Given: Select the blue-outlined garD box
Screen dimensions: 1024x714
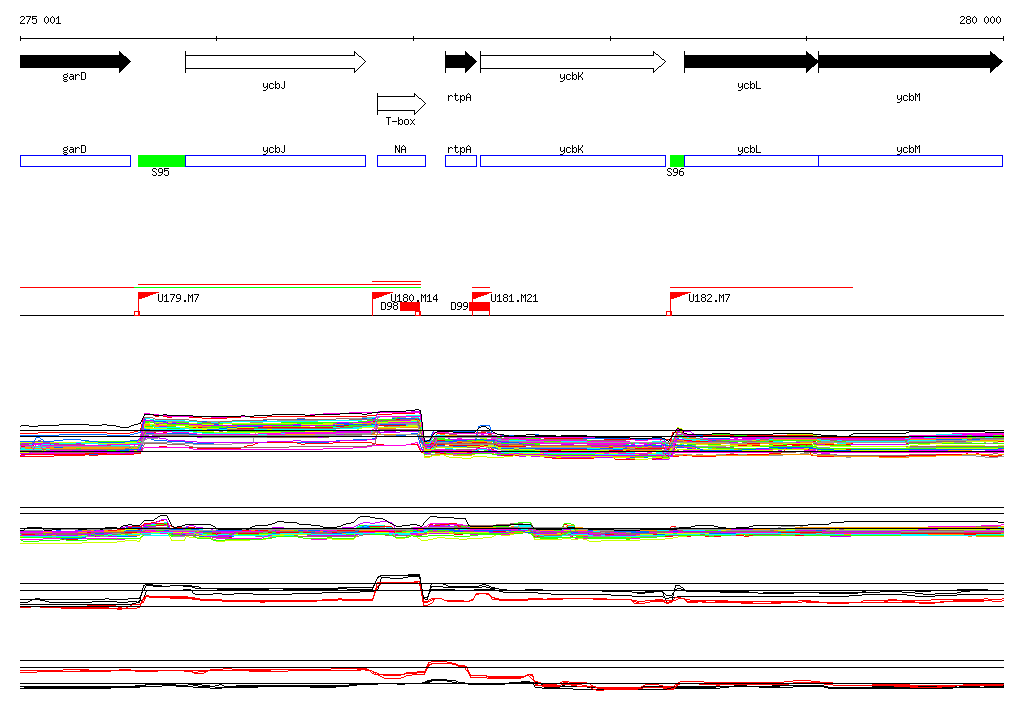Looking at the screenshot, I should [75, 161].
